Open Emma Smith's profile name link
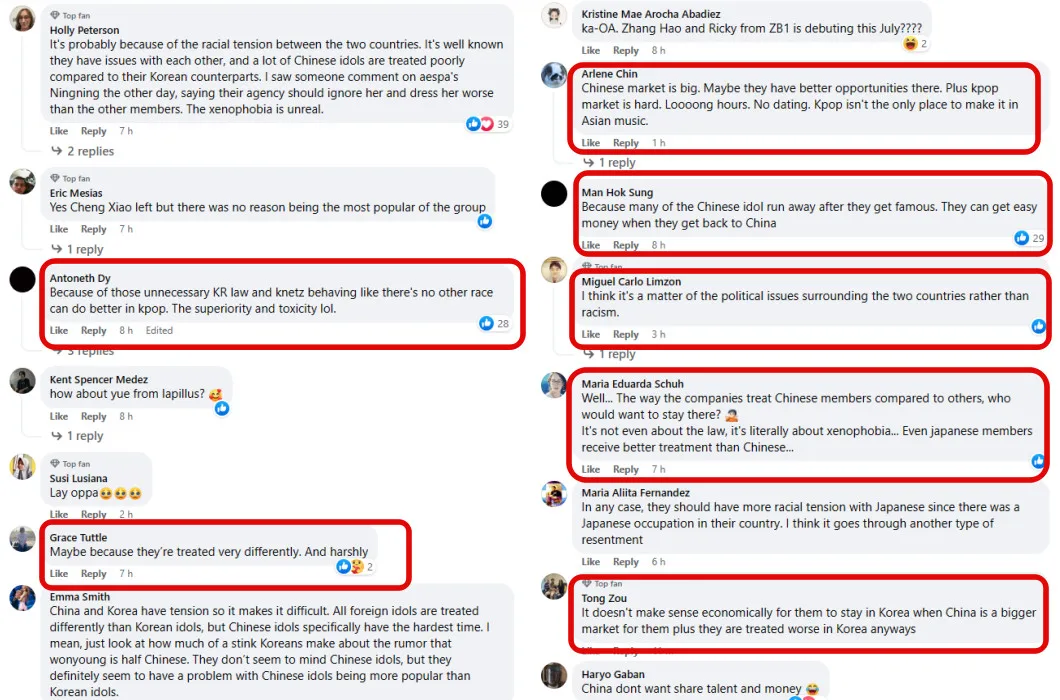 pos(80,597)
